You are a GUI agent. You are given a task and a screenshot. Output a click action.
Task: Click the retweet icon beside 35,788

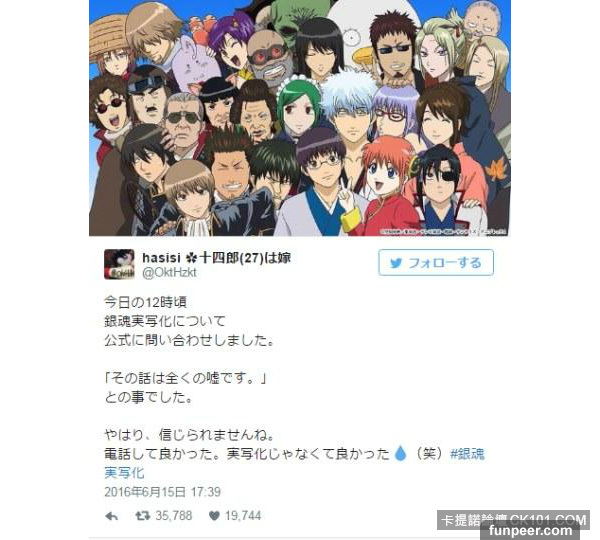pos(142,516)
